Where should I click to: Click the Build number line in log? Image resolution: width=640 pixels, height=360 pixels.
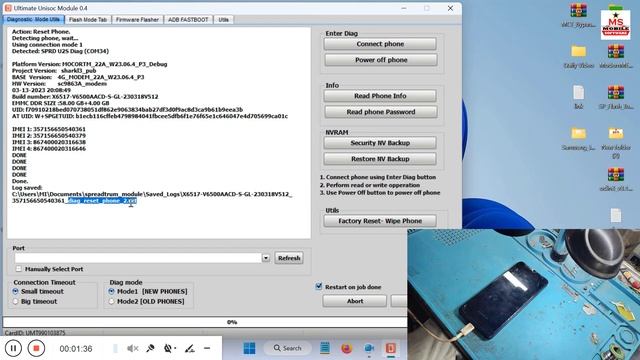click(x=85, y=97)
